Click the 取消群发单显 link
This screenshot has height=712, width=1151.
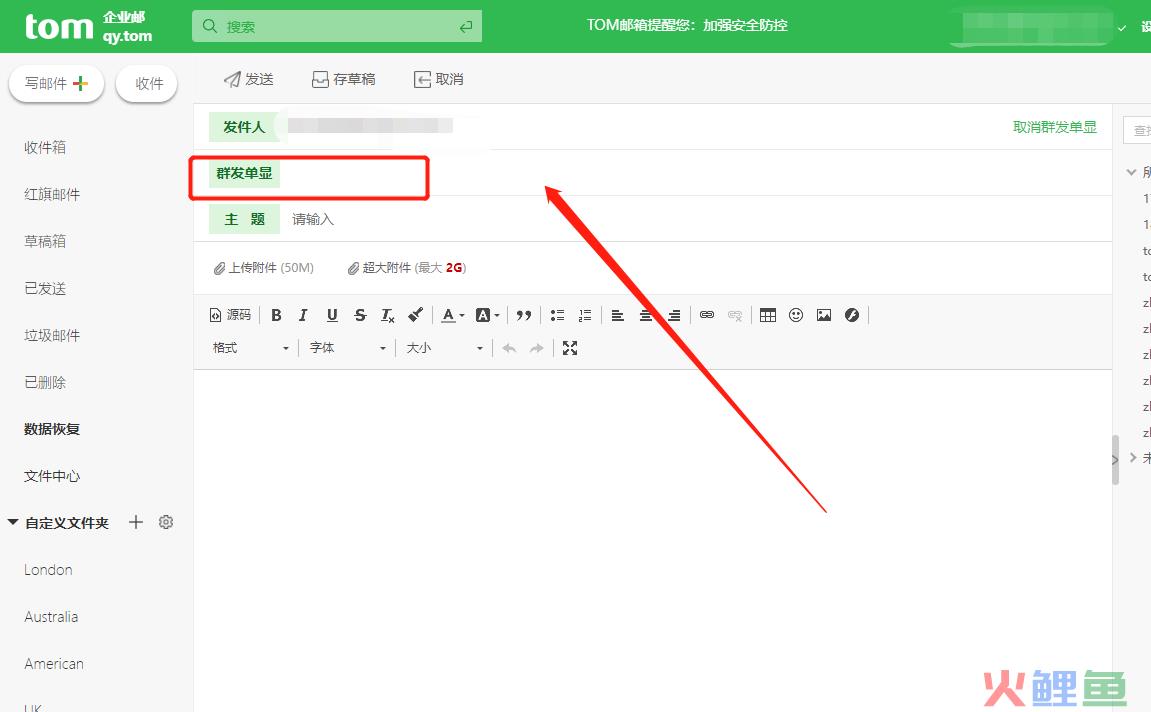point(1055,127)
